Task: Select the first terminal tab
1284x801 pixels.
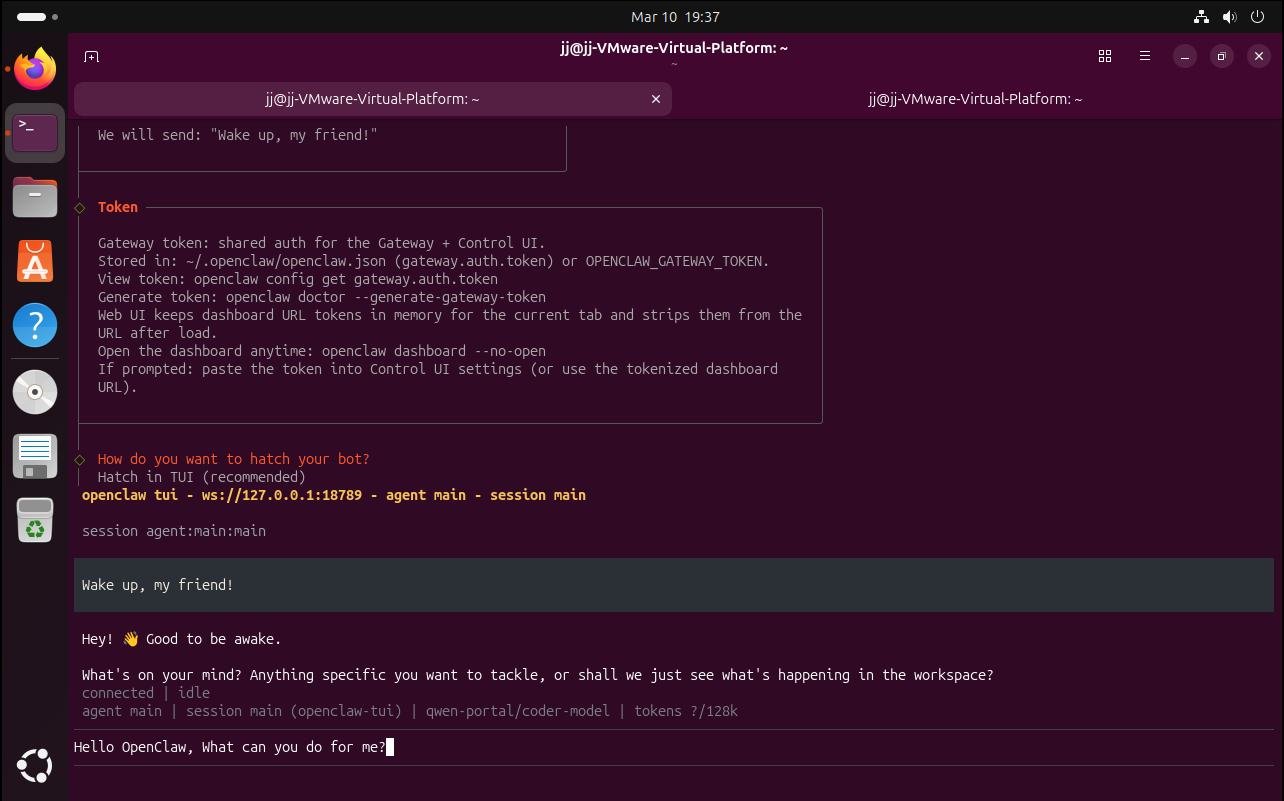Action: tap(372, 99)
